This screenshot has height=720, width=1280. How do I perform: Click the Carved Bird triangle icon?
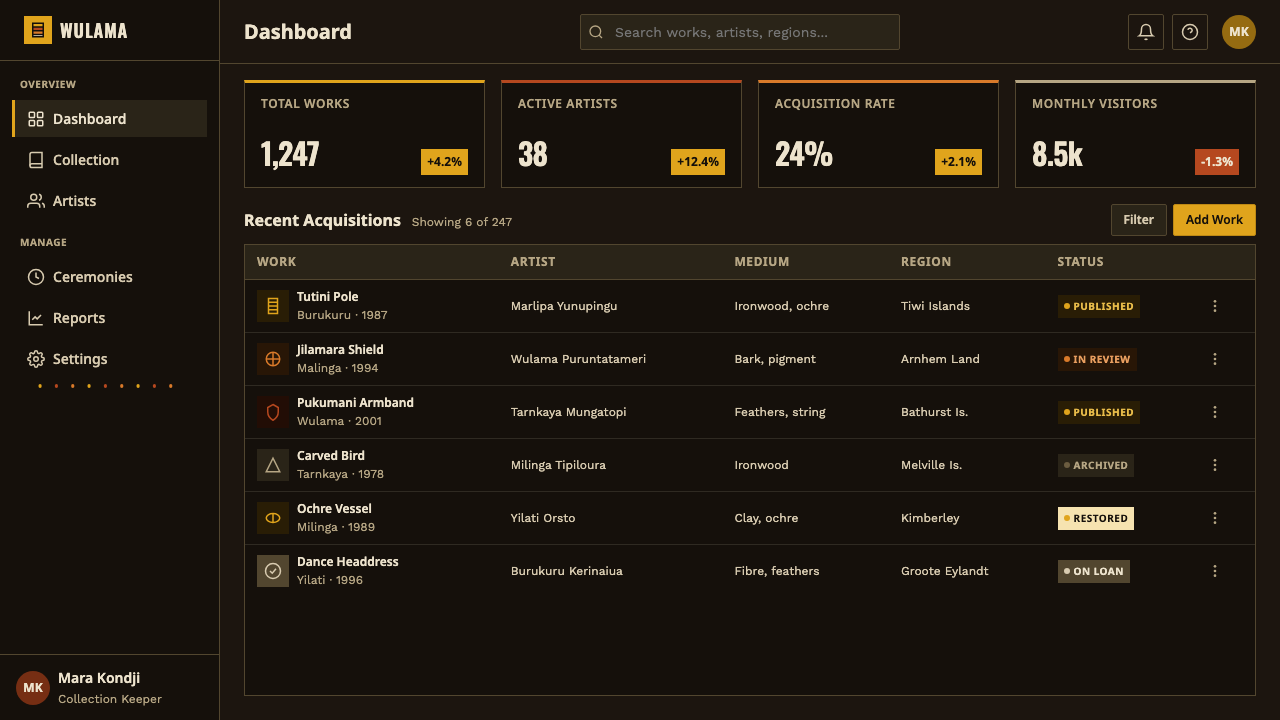click(x=273, y=465)
